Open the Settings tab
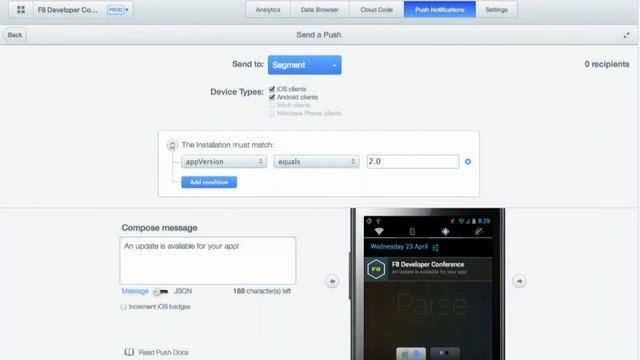This screenshot has height=360, width=640. [x=496, y=9]
